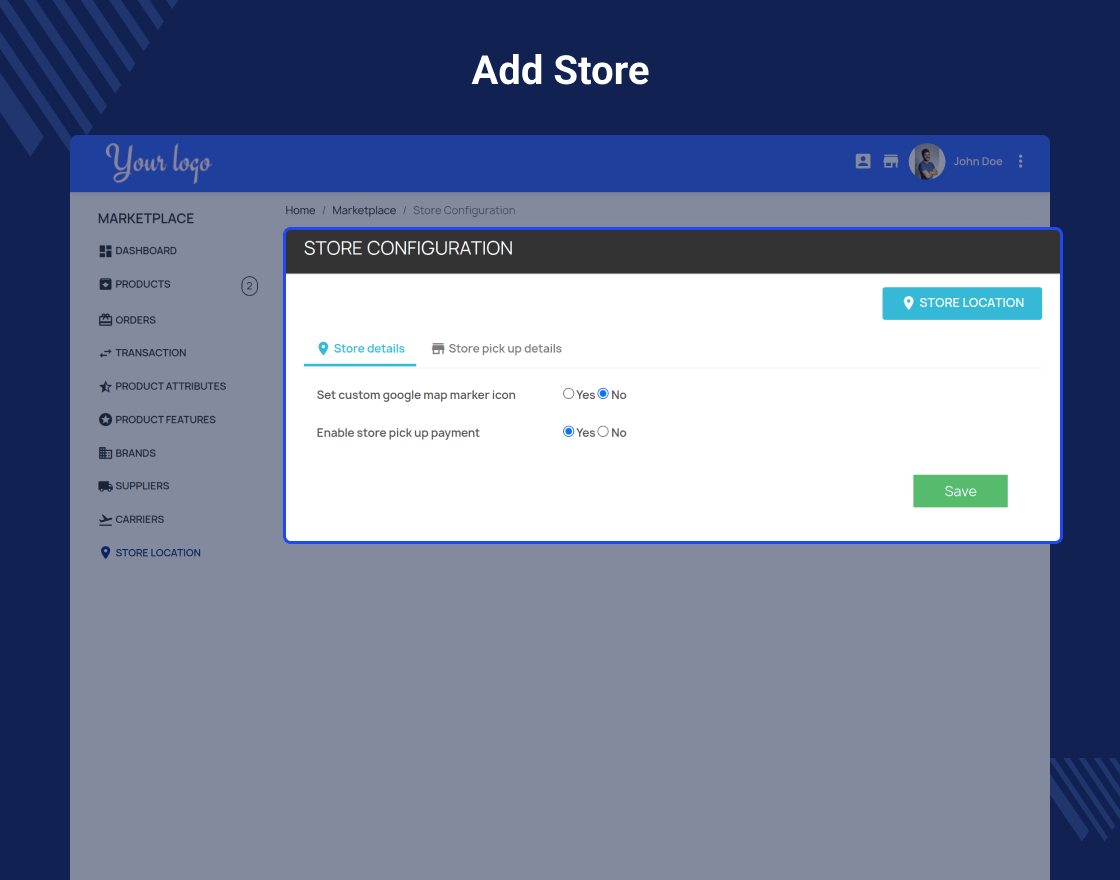The image size is (1120, 880).
Task: Select Yes for custom google map marker icon
Action: (x=569, y=394)
